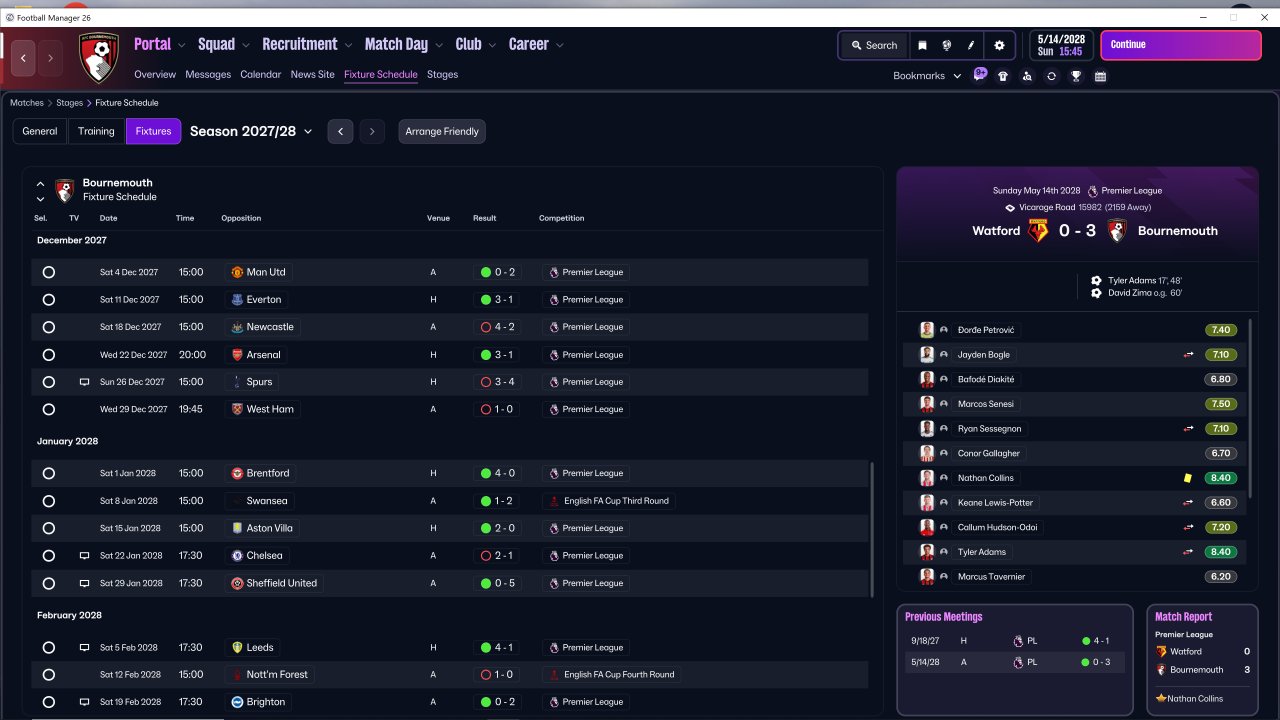Click the profile icon beside Đorđe Petrović

944,330
